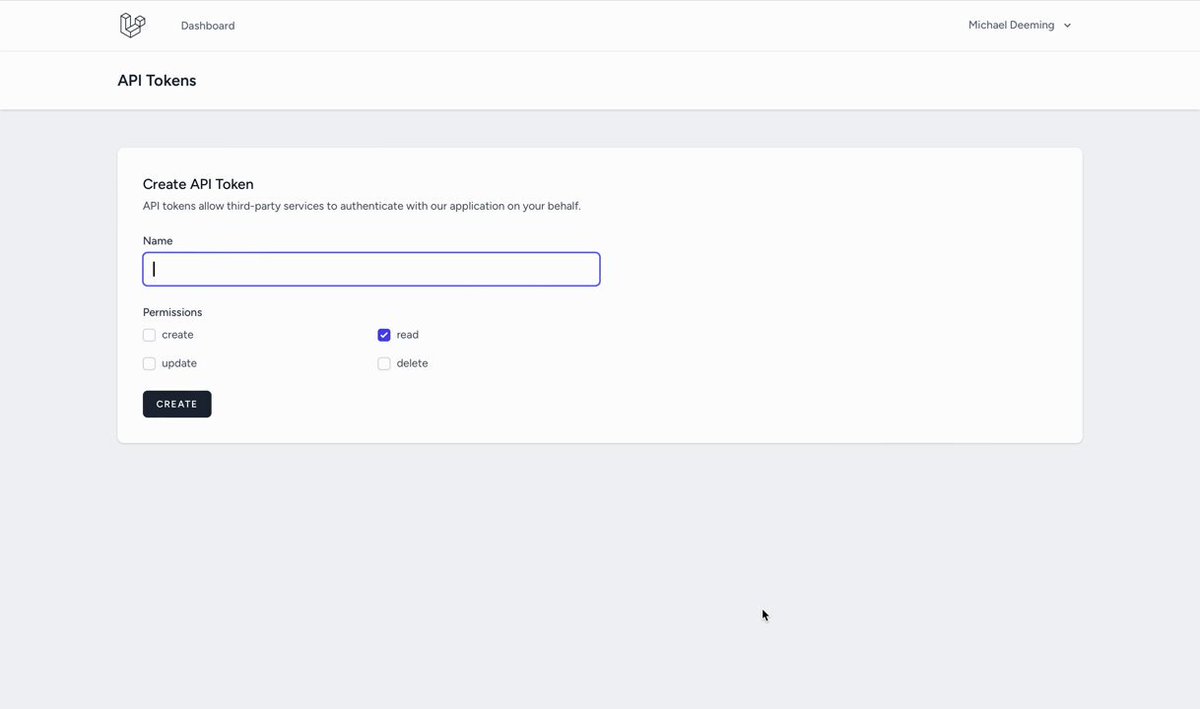1200x709 pixels.
Task: Open the Dashboard navigation link
Action: tap(208, 26)
